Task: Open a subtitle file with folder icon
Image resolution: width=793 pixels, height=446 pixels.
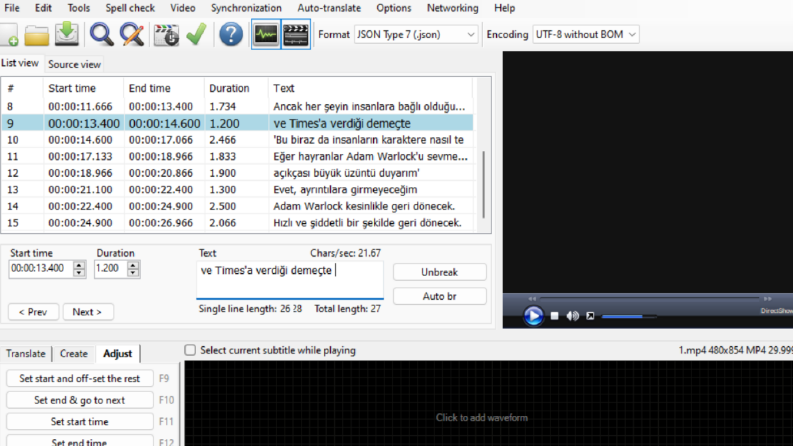Action: point(37,35)
